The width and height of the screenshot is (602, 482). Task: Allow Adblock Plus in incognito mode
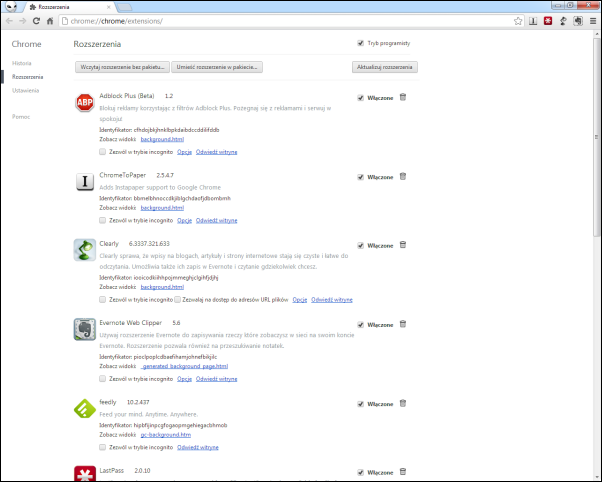click(x=103, y=152)
